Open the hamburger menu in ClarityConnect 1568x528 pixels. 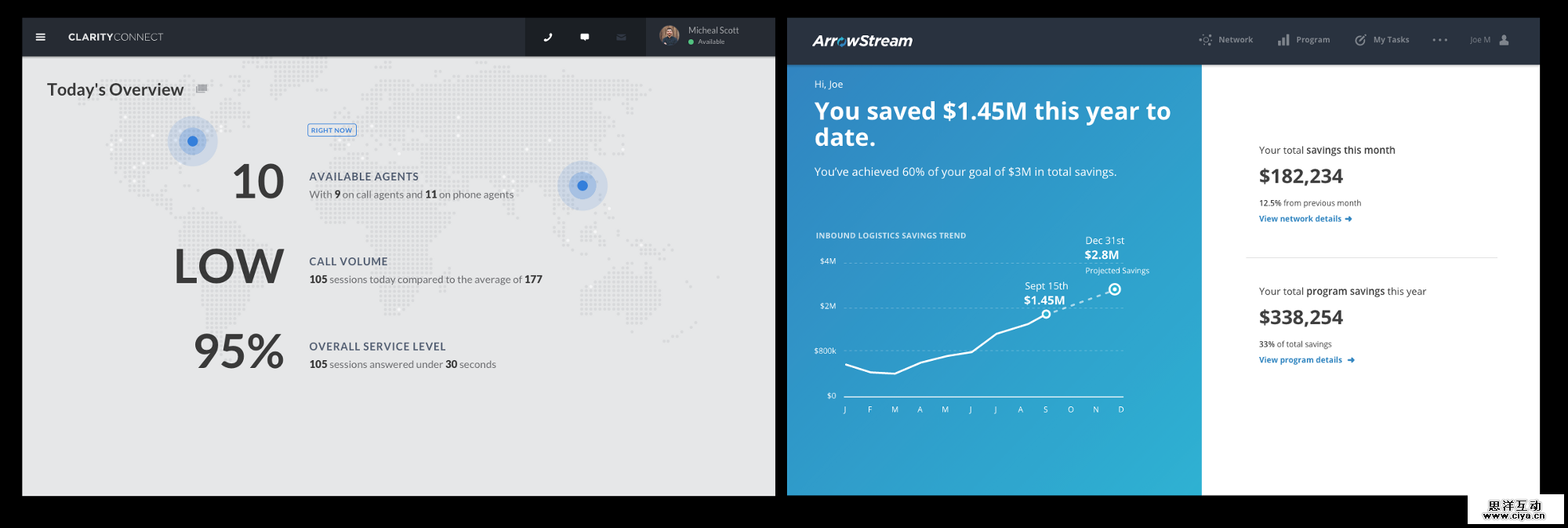pyautogui.click(x=41, y=37)
